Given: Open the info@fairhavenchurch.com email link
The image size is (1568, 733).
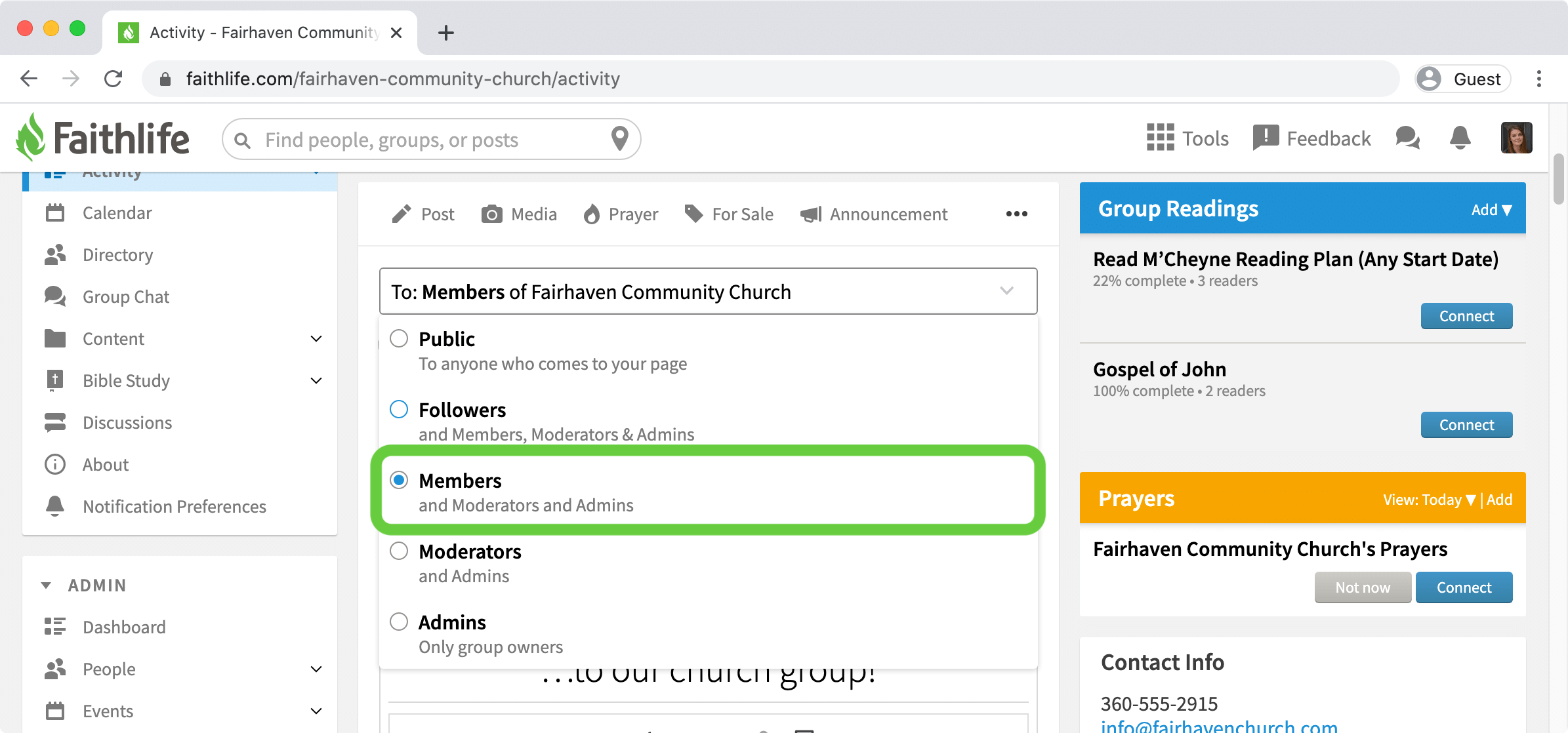Looking at the screenshot, I should 1219,726.
